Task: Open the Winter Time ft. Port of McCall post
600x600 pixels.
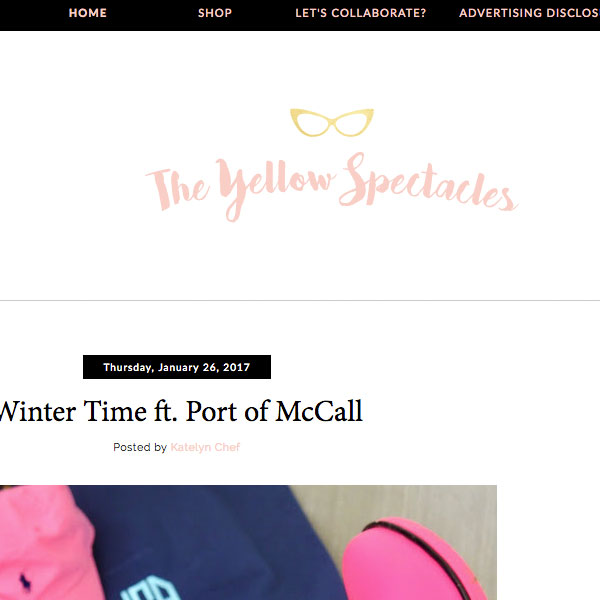Action: 181,411
